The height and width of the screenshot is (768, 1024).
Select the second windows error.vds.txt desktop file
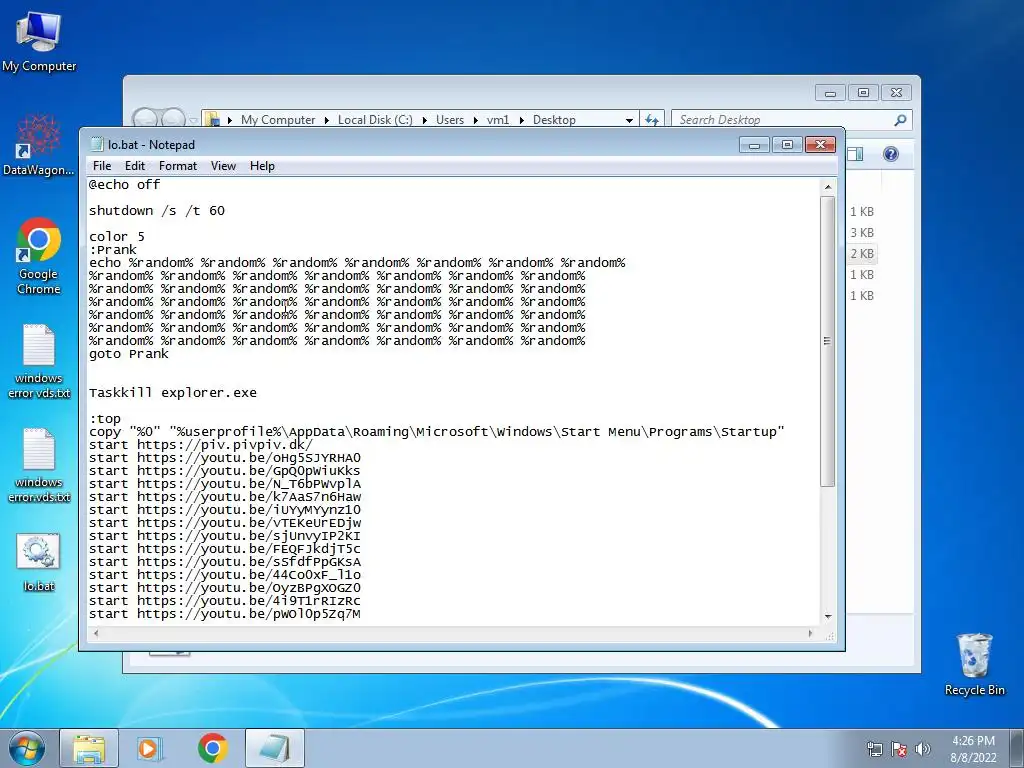[39, 465]
